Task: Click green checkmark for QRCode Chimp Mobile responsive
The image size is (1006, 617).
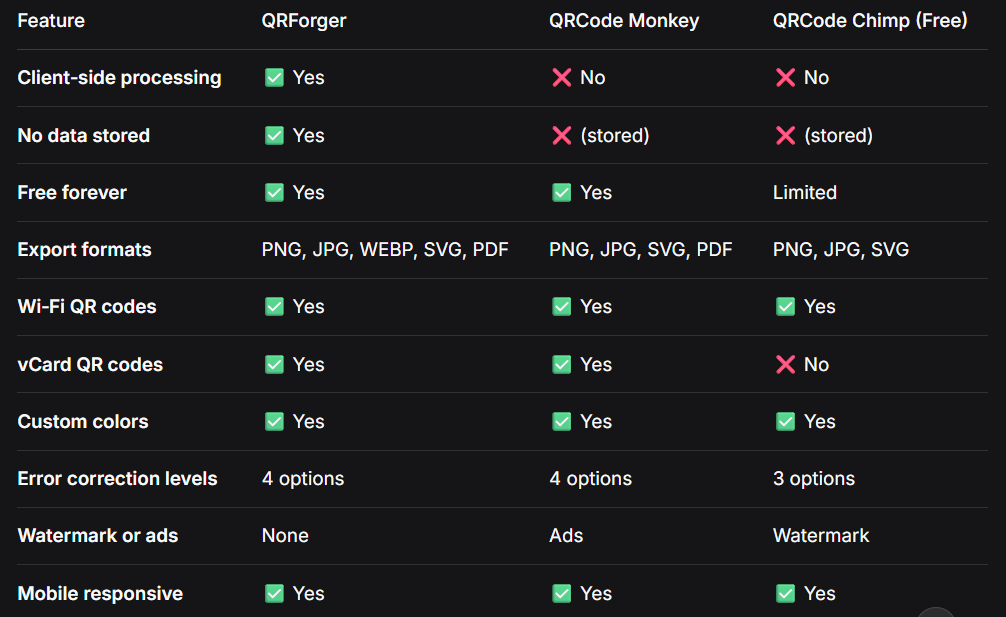Action: (x=785, y=593)
